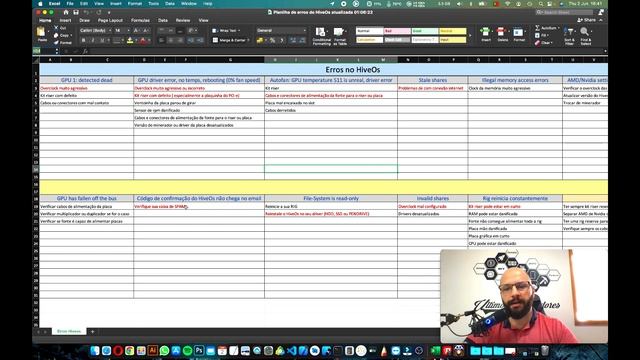
Task: Click the Copy icon in clipboard group
Action: tap(56, 35)
